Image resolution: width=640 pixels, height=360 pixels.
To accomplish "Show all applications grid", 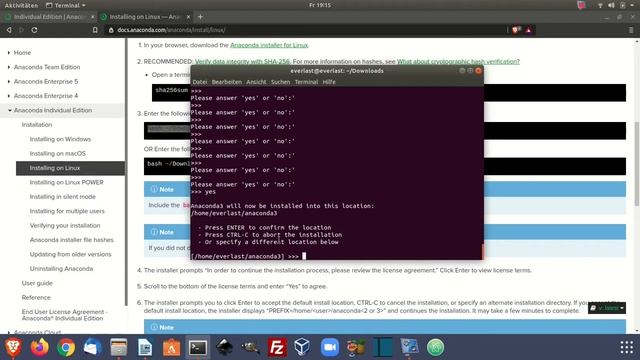I will (x=627, y=347).
